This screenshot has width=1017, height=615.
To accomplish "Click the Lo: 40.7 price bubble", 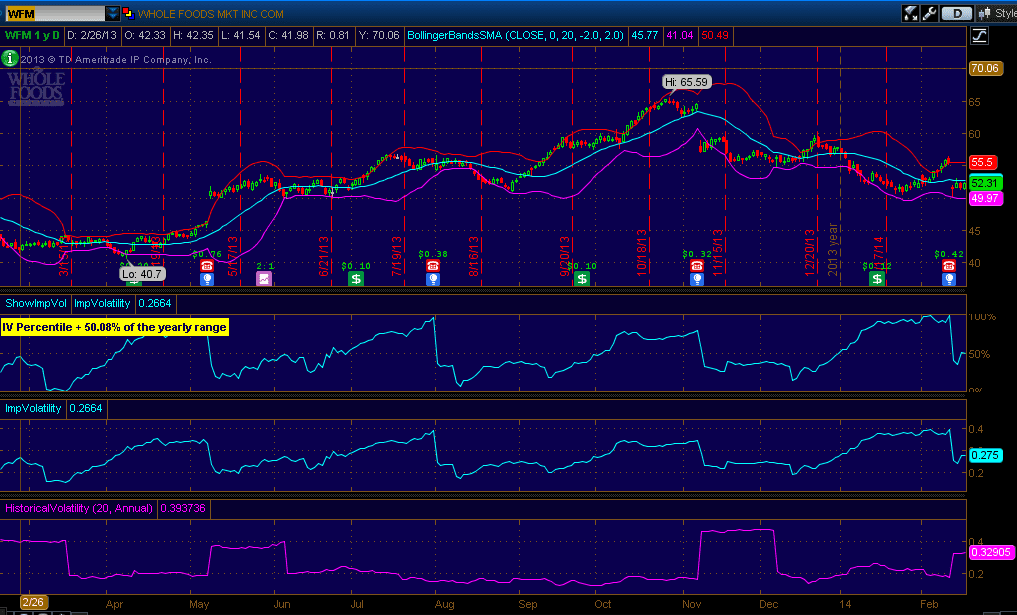I will click(142, 274).
